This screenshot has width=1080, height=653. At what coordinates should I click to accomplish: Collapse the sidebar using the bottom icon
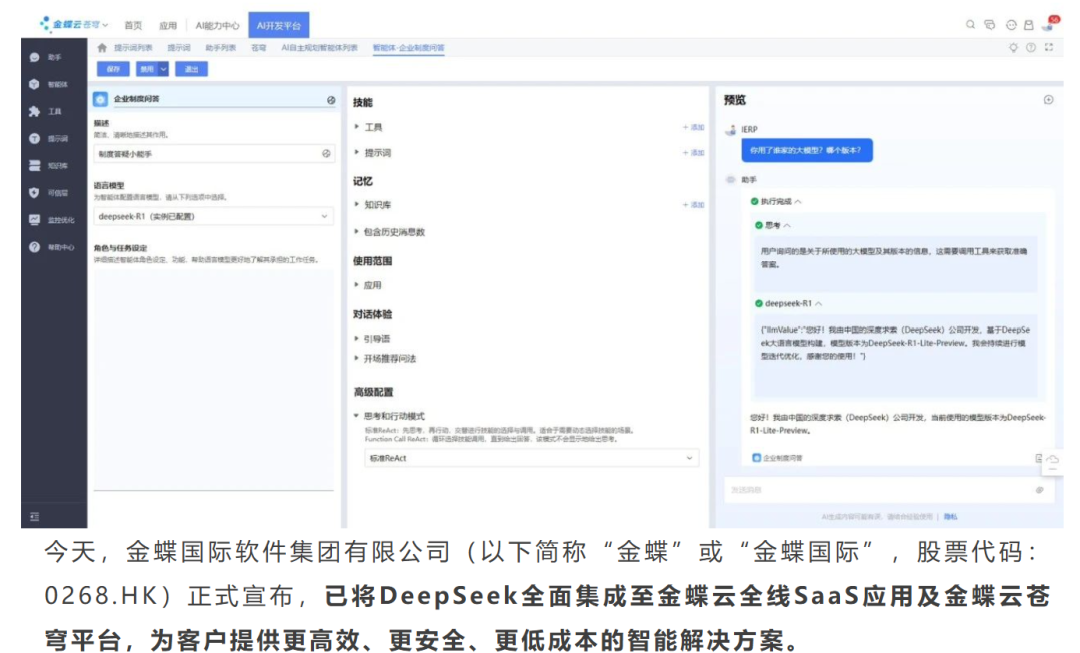pyautogui.click(x=34, y=517)
